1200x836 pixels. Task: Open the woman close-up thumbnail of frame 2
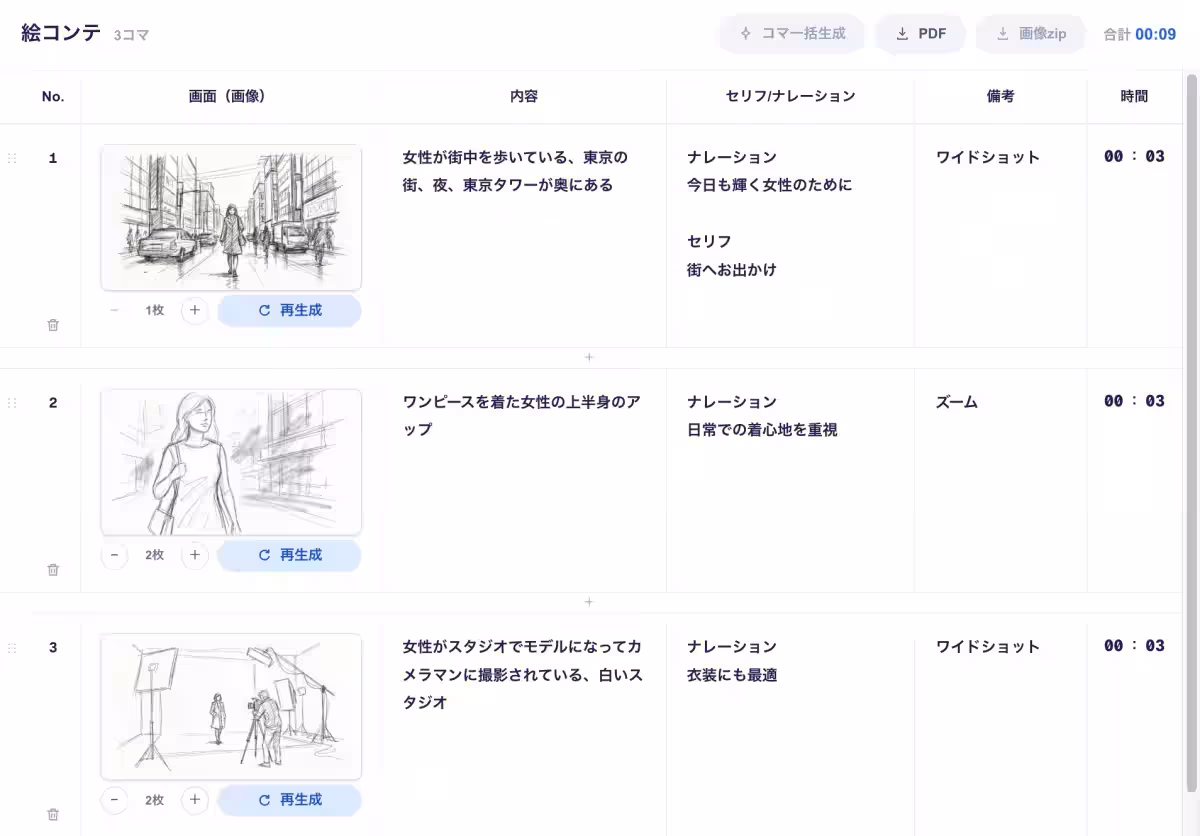coord(231,462)
